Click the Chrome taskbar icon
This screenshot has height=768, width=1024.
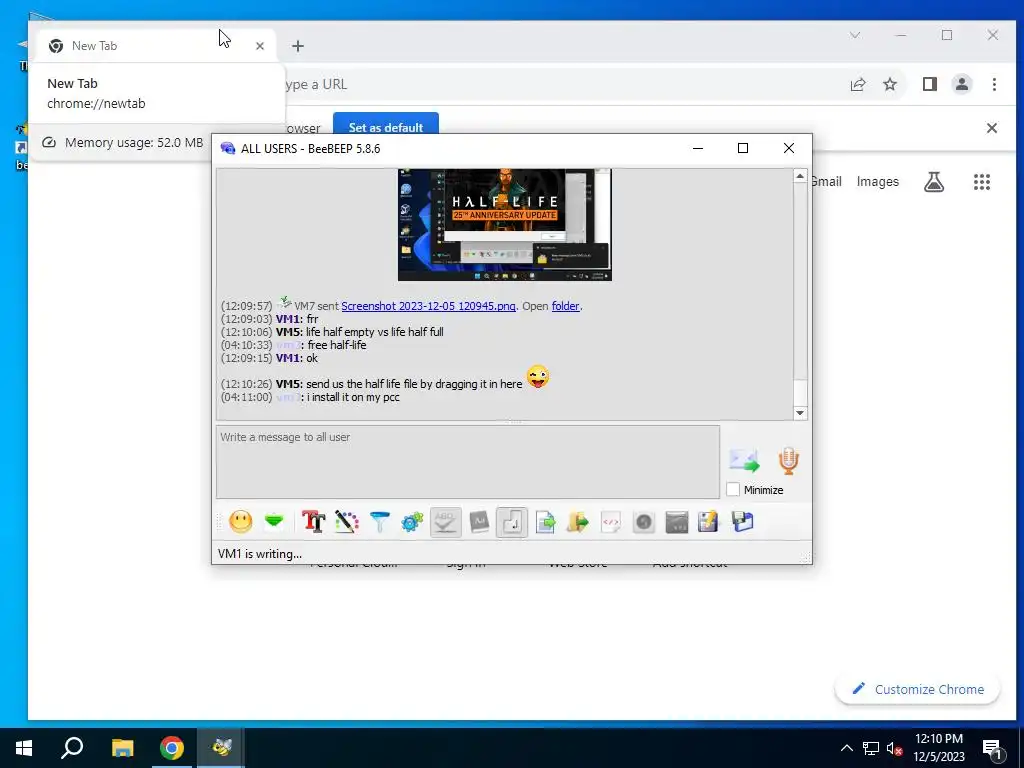pyautogui.click(x=172, y=748)
